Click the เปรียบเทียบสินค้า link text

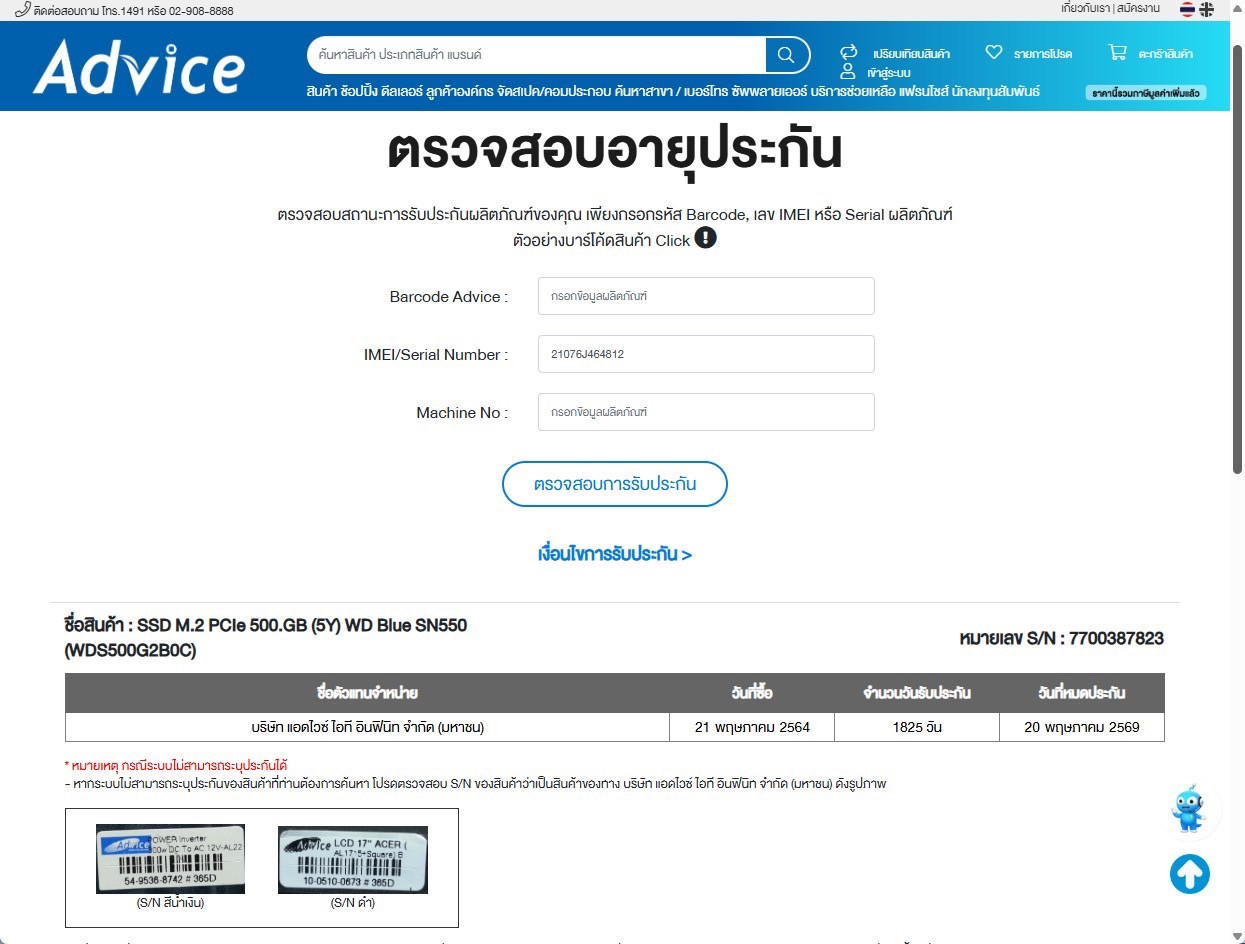tap(911, 54)
